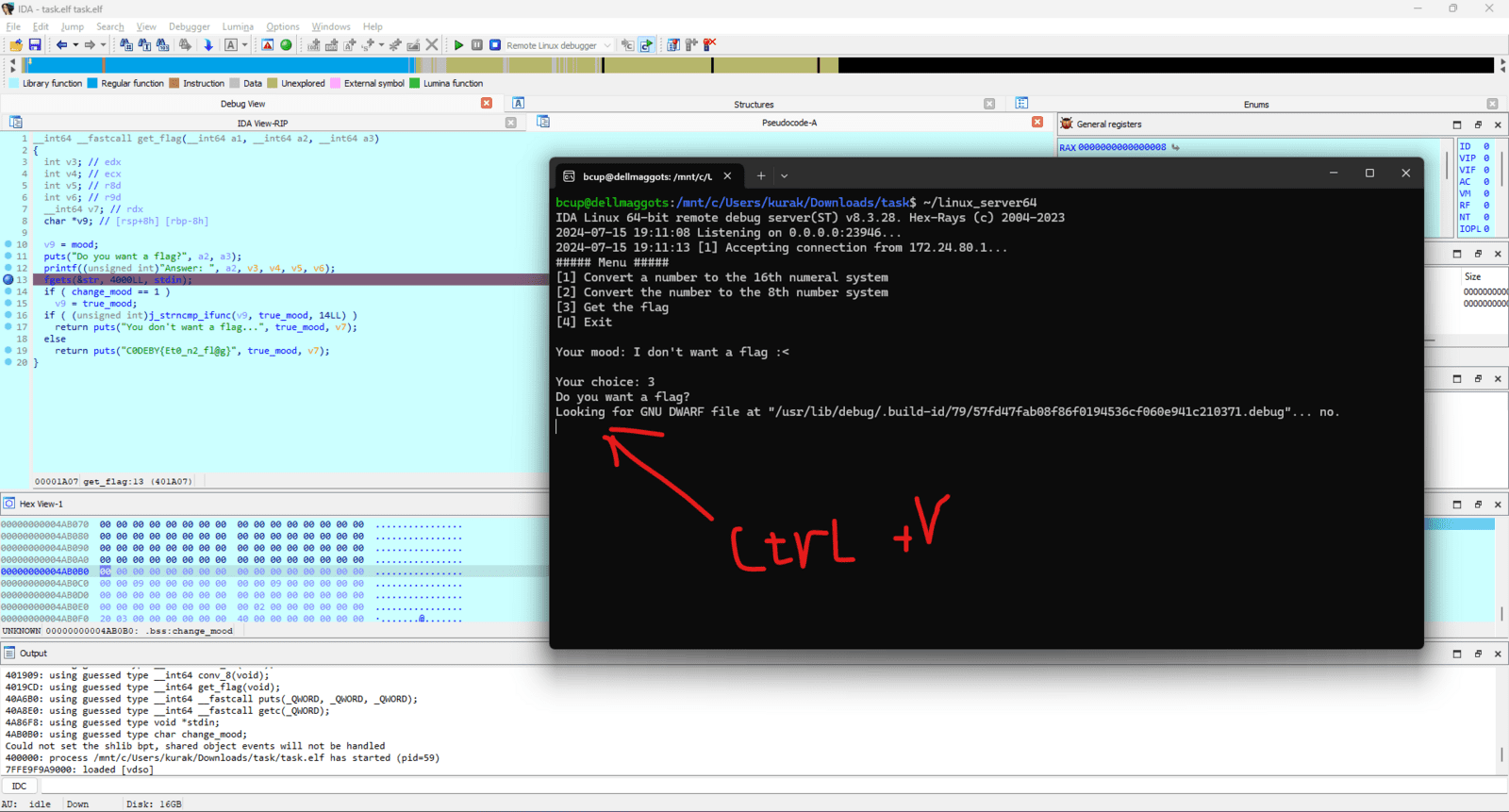The image size is (1509, 812).
Task: Focus the IDC command input field
Action: pos(772,786)
